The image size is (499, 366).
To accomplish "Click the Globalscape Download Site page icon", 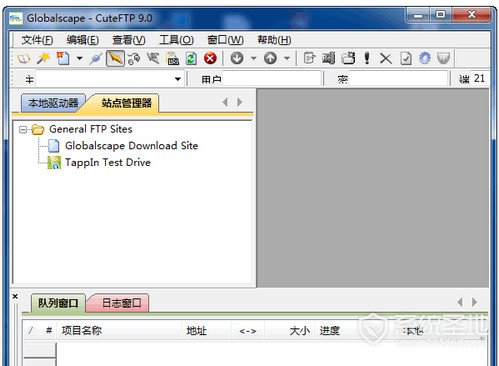I will point(54,146).
